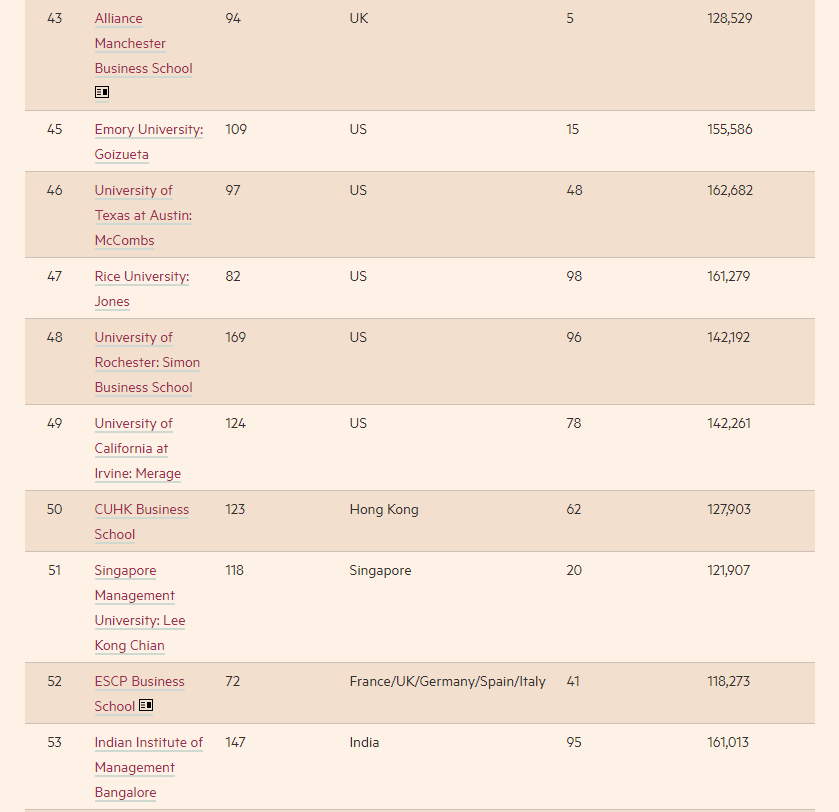Select the Hong Kong location cell

384,509
